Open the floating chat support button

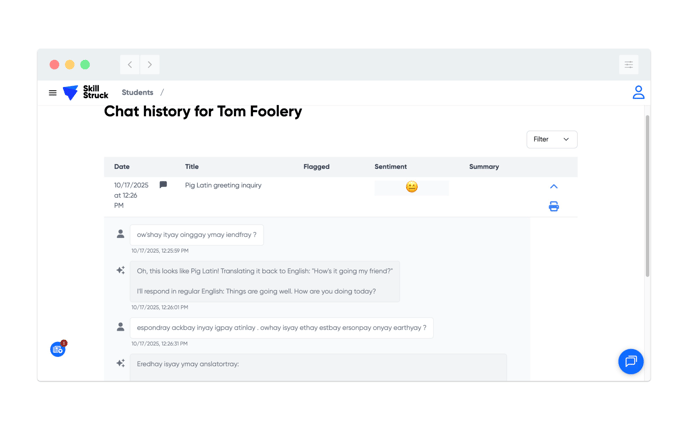pos(630,361)
